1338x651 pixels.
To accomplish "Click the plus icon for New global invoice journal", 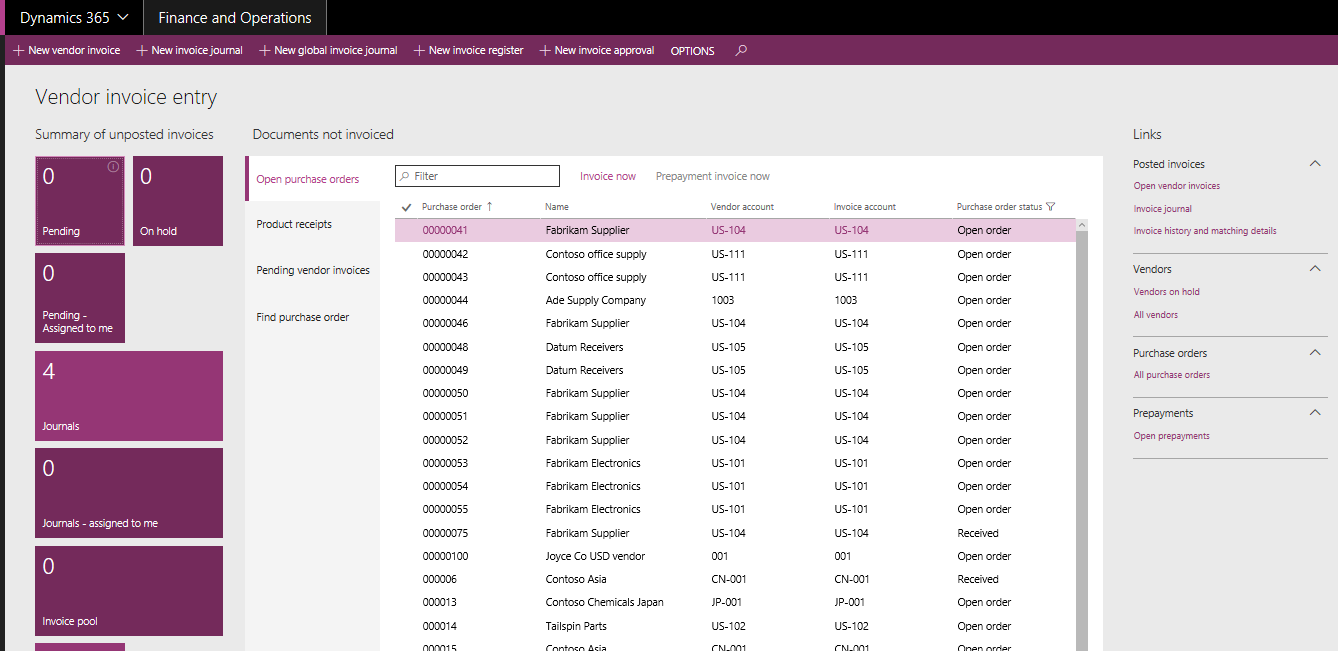I will [265, 50].
